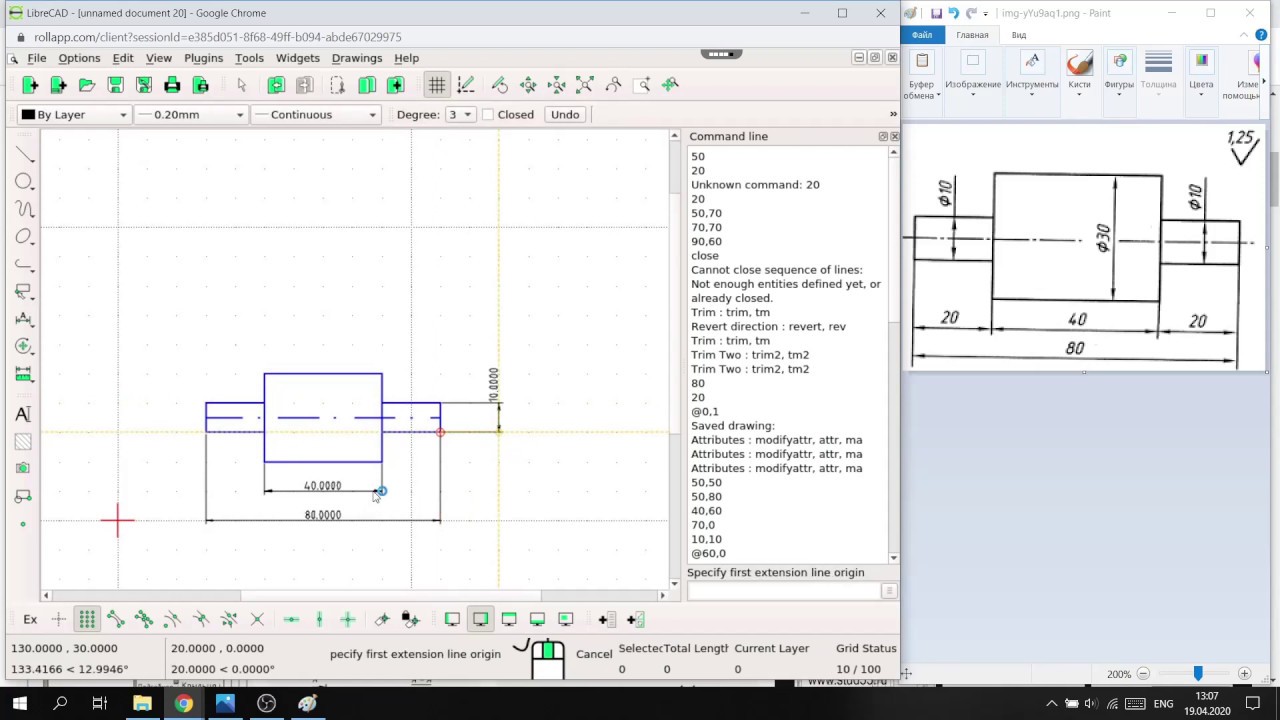The height and width of the screenshot is (720, 1280).
Task: Click the Print icon in LibreCAD toolbar
Action: point(172,85)
